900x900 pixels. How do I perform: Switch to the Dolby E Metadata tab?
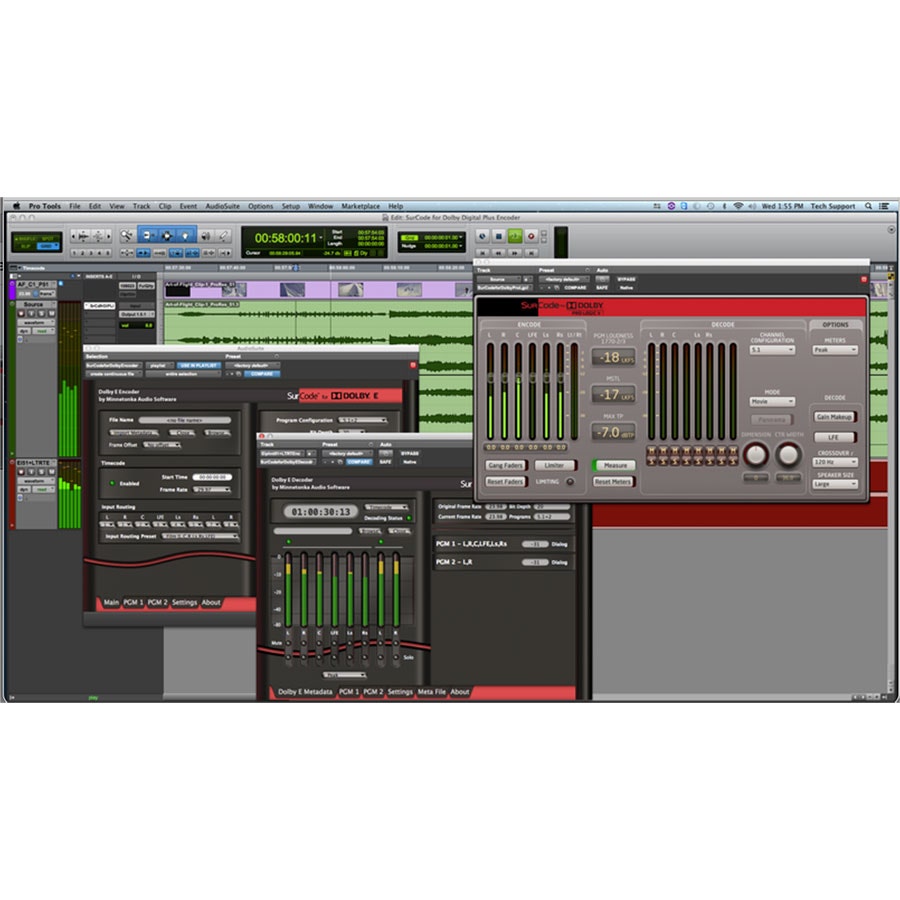[x=305, y=692]
